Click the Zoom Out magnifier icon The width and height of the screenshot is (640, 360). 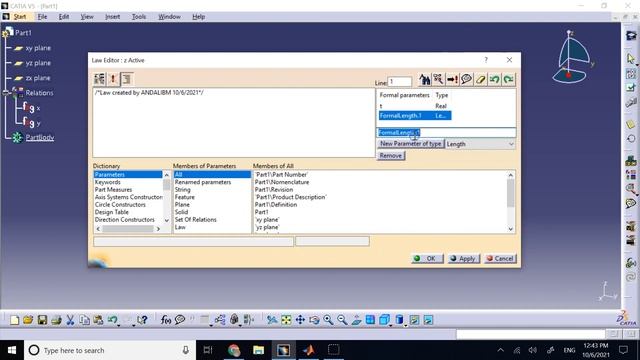coord(342,320)
